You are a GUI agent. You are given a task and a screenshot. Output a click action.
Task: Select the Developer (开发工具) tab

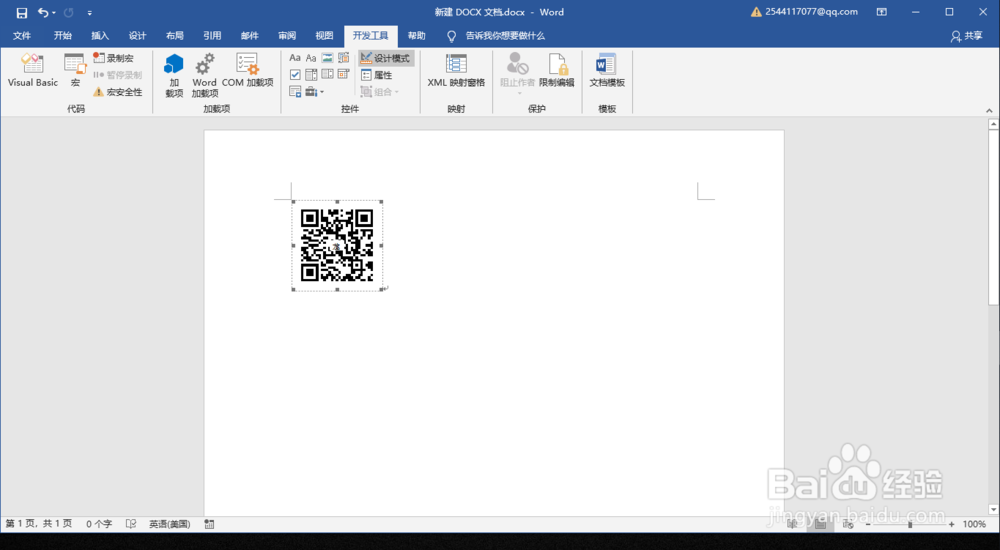pos(371,36)
